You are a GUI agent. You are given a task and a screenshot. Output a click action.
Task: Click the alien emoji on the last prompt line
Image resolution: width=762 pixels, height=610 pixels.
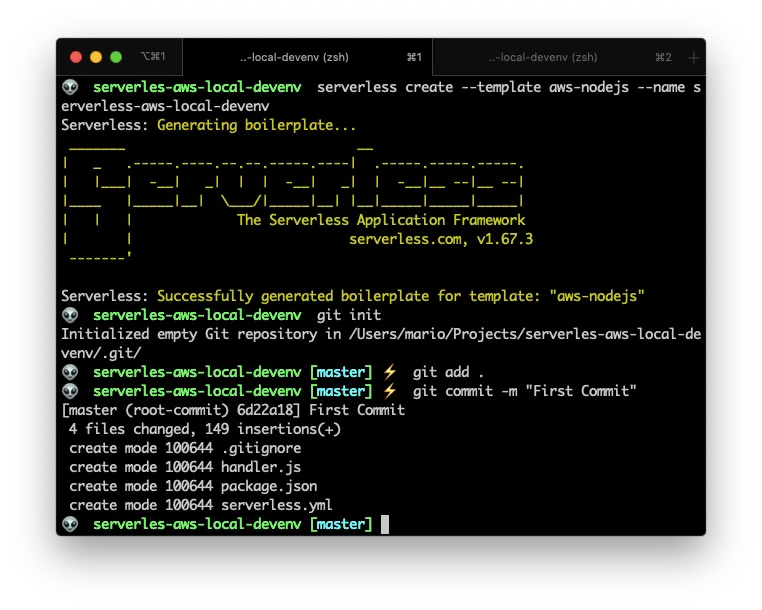pos(70,524)
